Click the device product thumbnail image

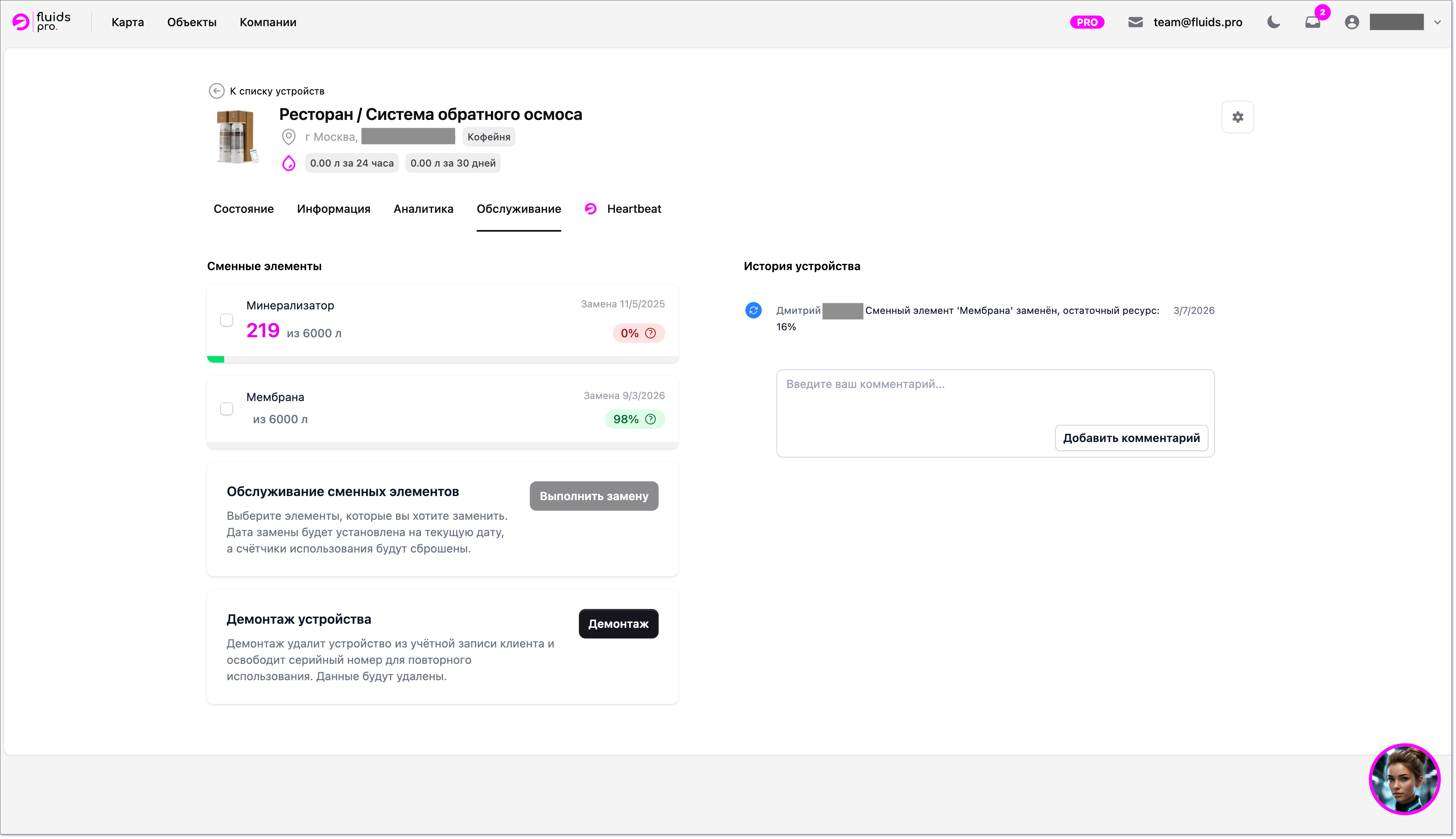[237, 137]
